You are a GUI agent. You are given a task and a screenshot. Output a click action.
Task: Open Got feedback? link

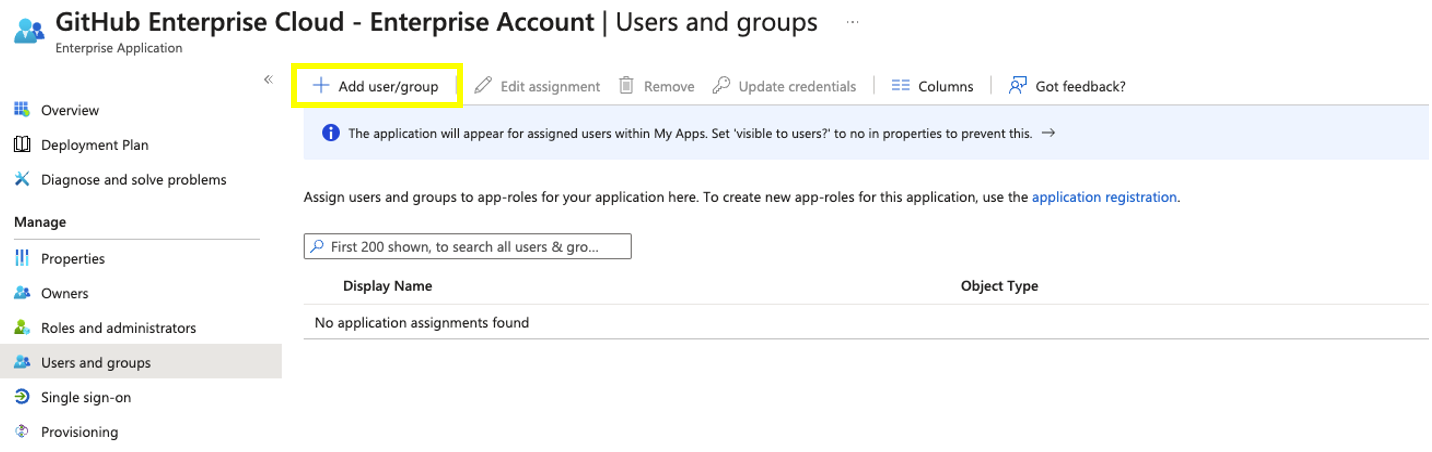click(1067, 86)
